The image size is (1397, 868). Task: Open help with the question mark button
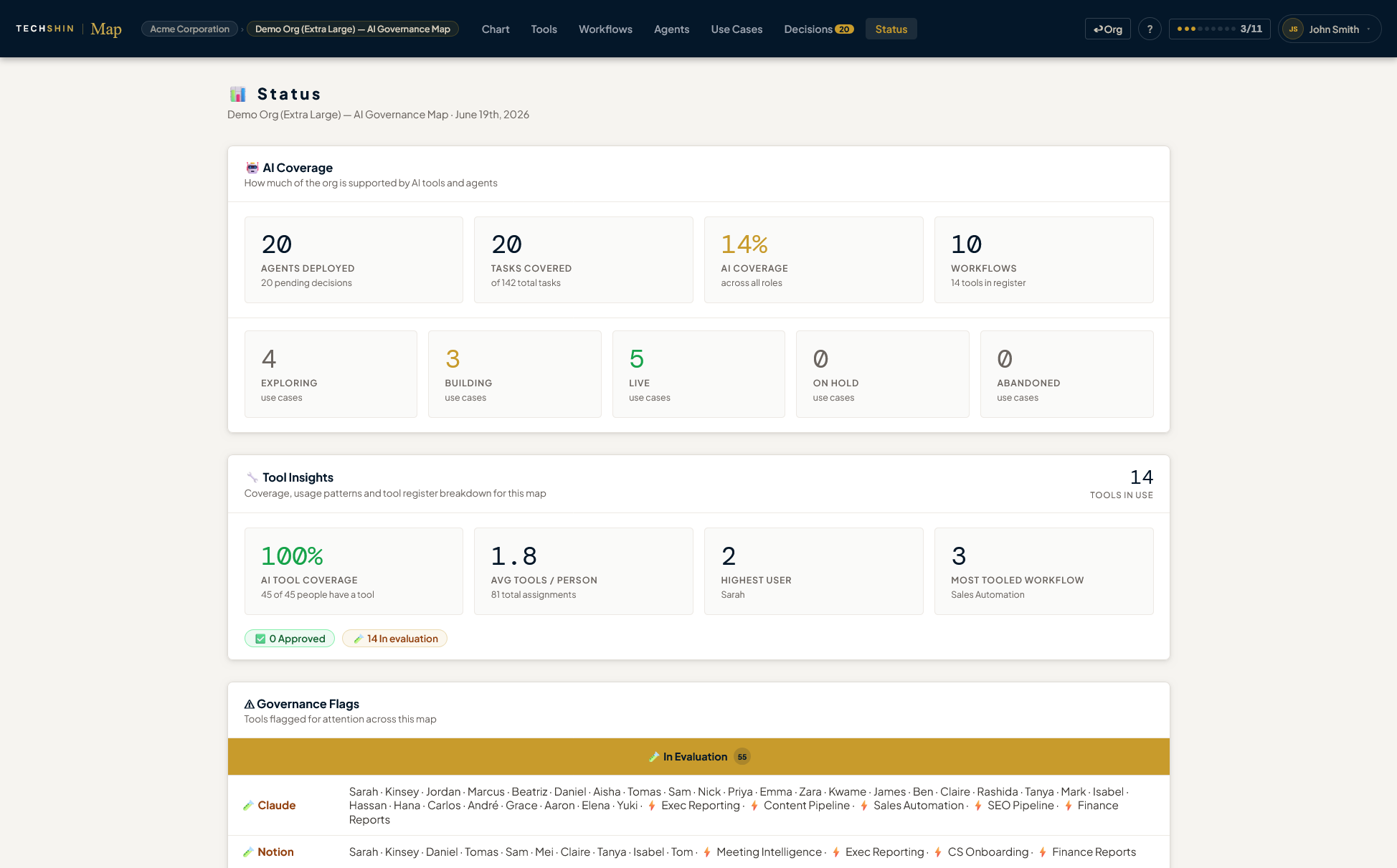1150,29
